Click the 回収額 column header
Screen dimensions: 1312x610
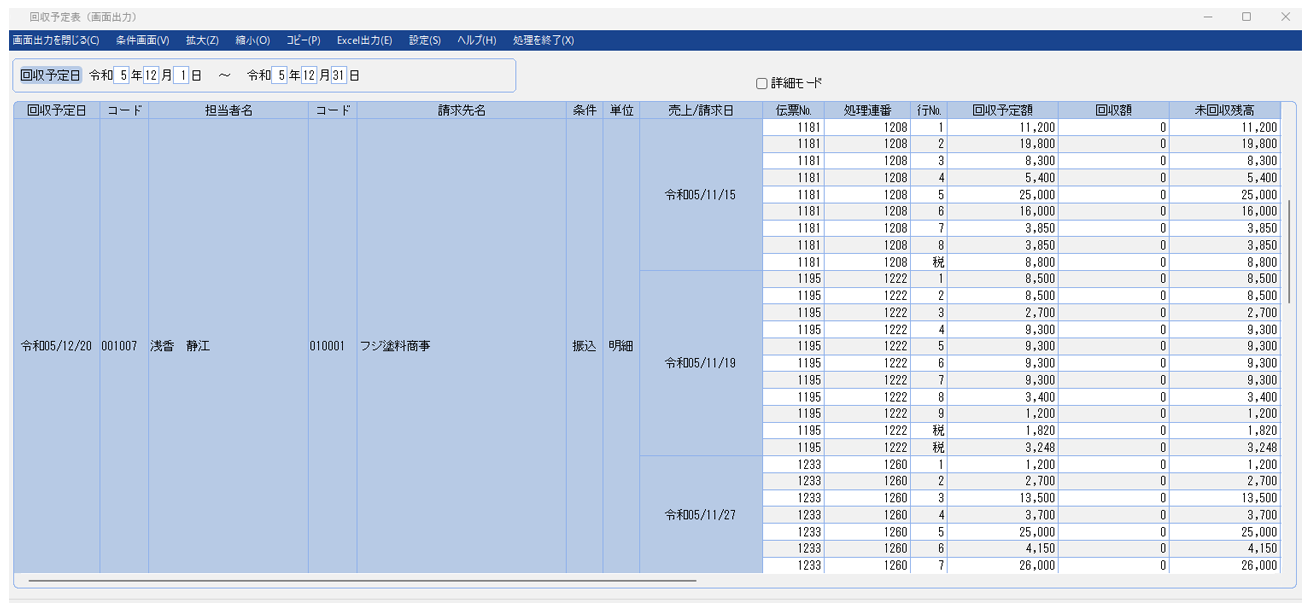tap(1113, 110)
